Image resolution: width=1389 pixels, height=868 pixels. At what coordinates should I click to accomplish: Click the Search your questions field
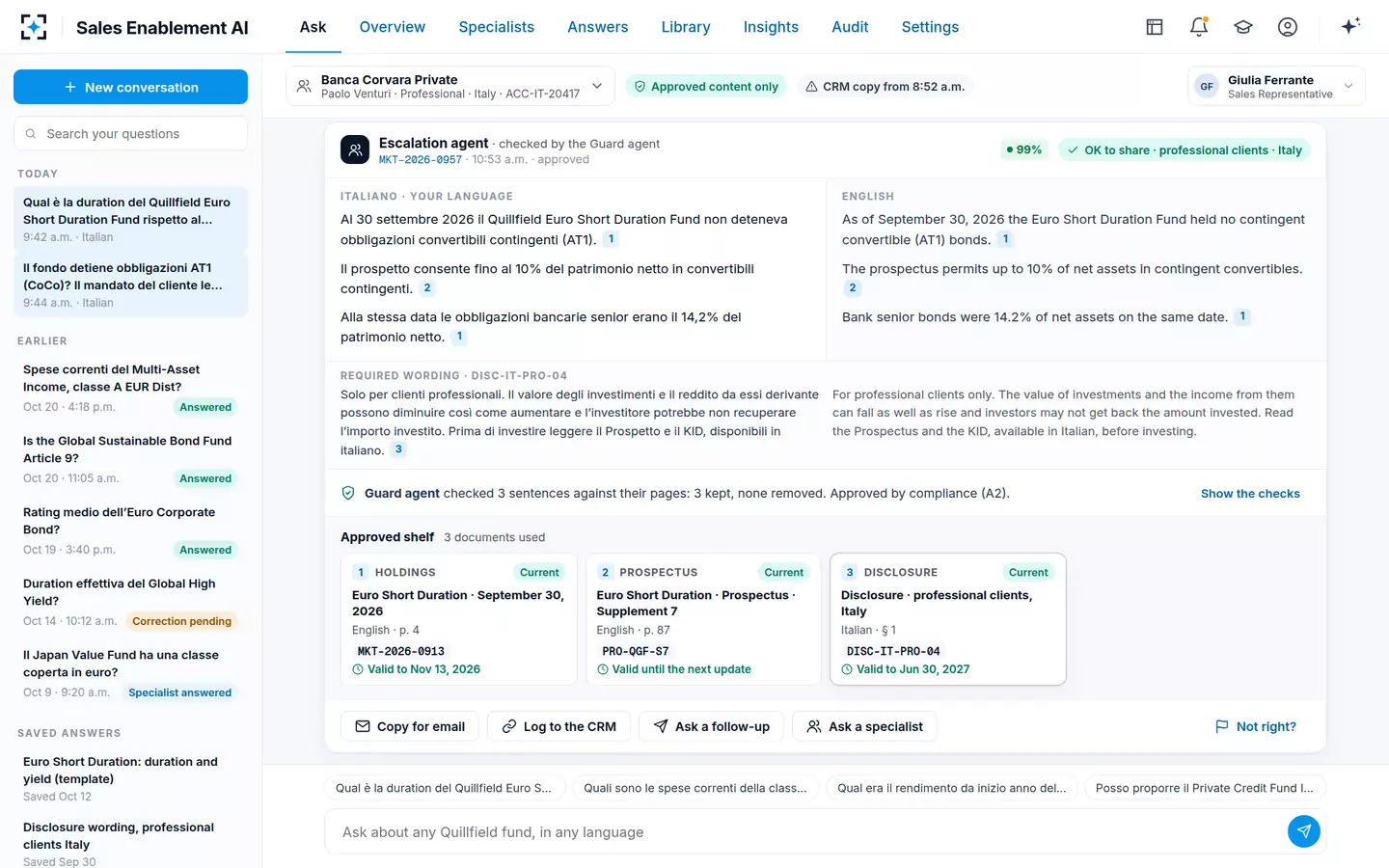pyautogui.click(x=130, y=133)
